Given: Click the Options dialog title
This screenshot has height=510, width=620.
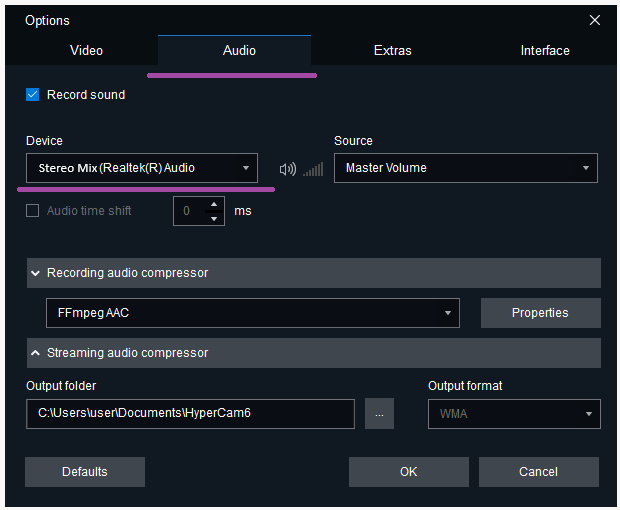Looking at the screenshot, I should pos(47,20).
